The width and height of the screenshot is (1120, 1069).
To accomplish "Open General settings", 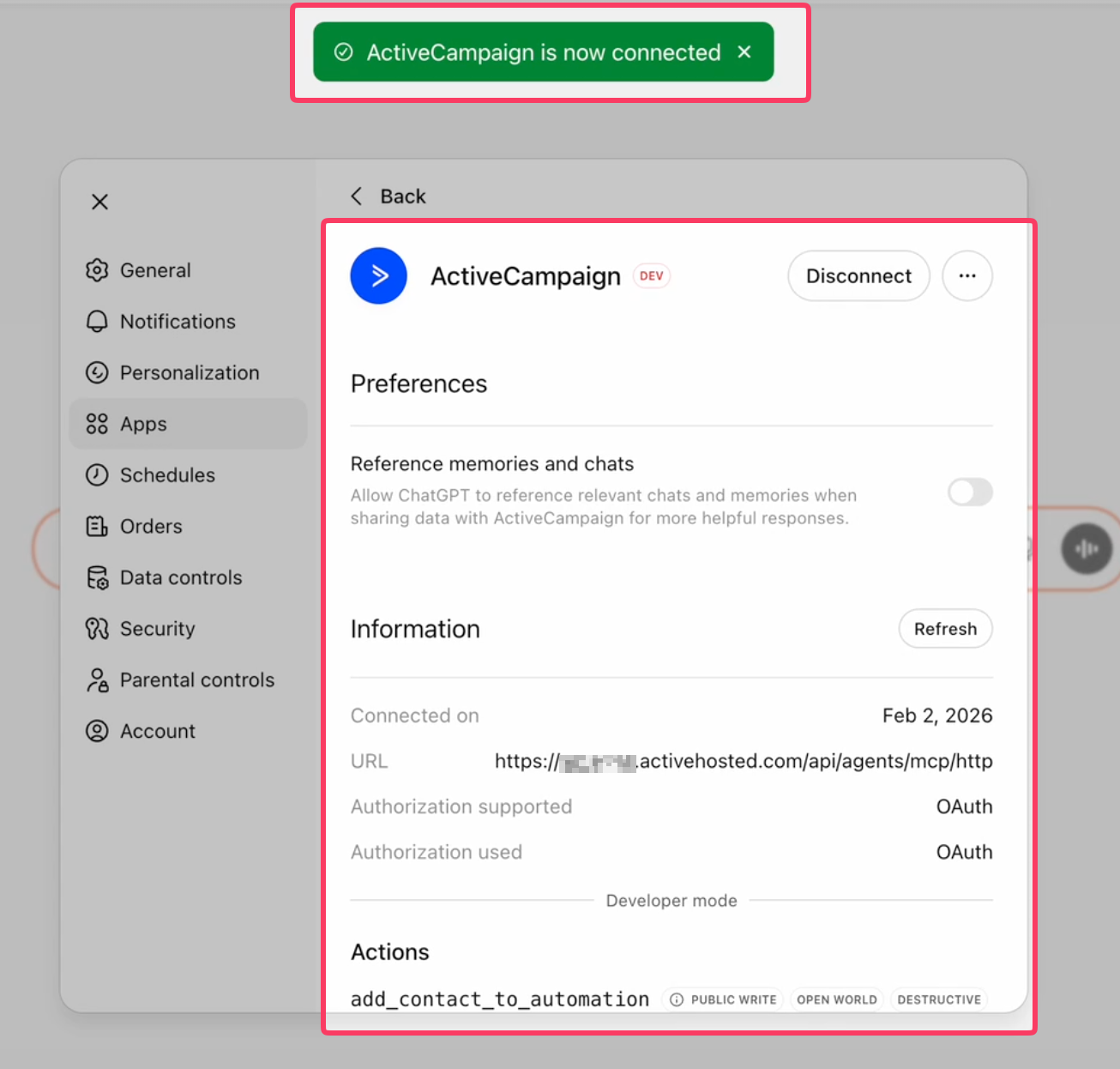I will [x=188, y=270].
